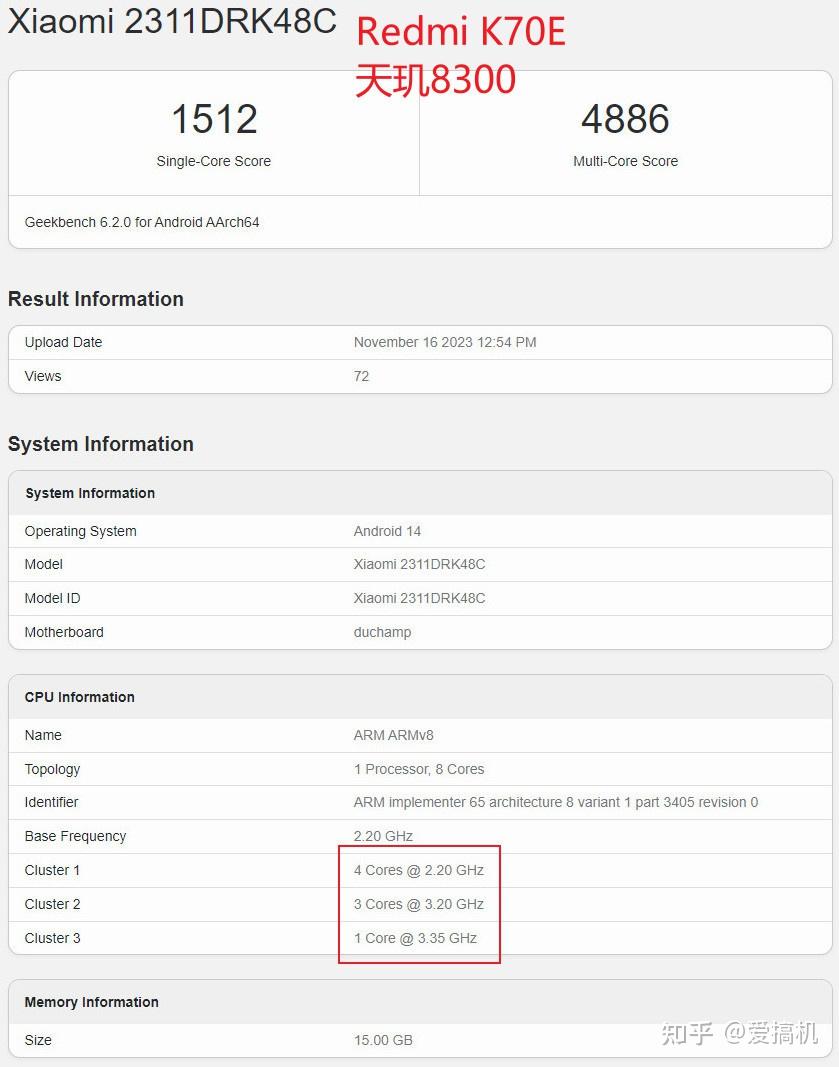The height and width of the screenshot is (1067, 839).
Task: Click the Xiaomi 2311DRK48C page title
Action: point(172,21)
